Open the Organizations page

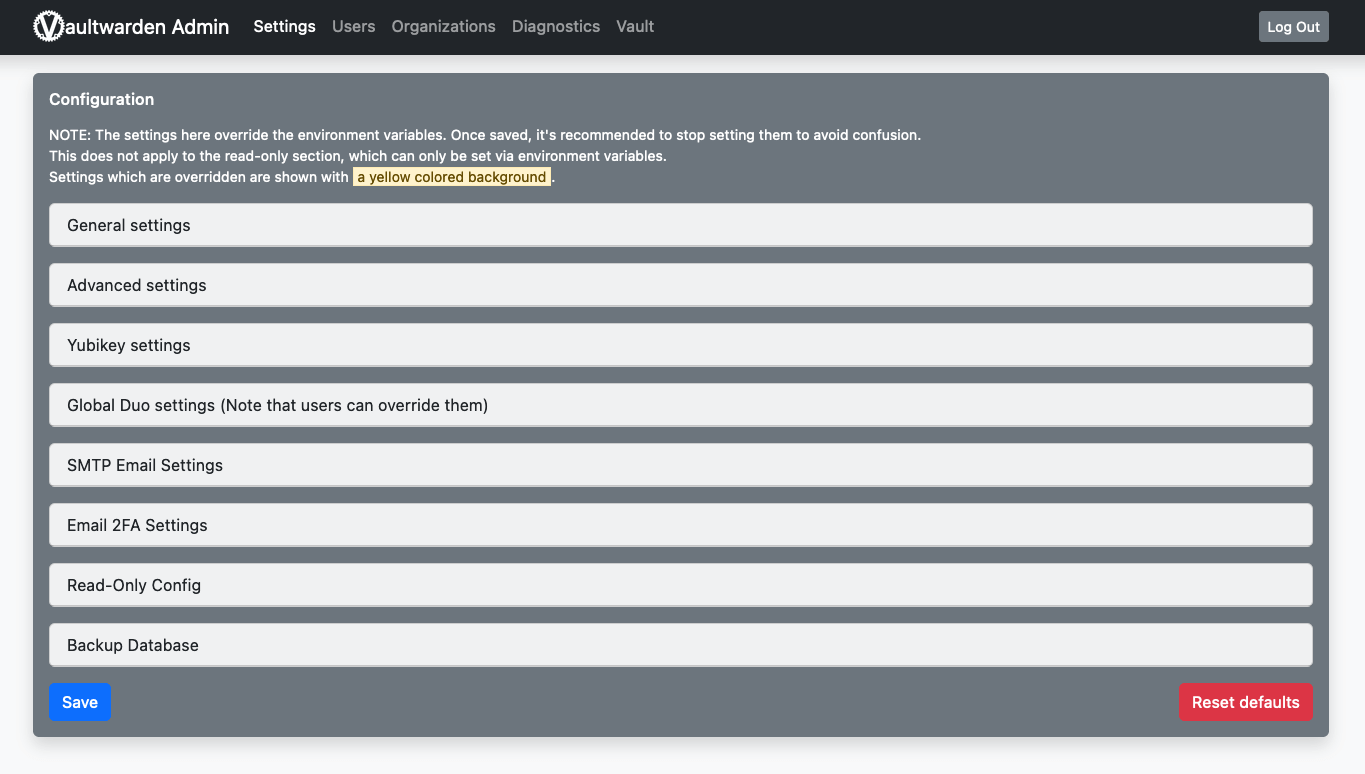tap(443, 27)
